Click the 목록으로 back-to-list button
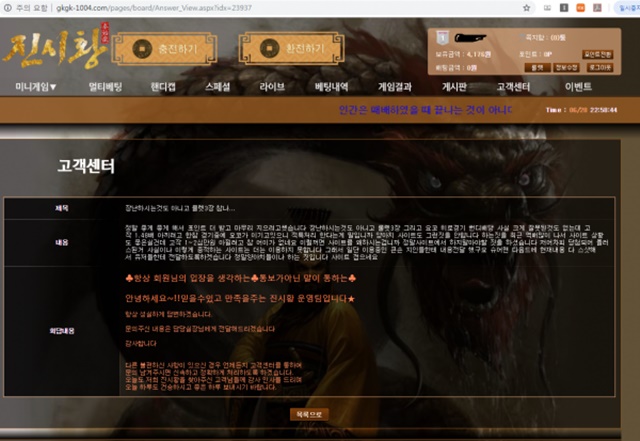Viewport: 640px width, 441px height. tap(309, 414)
